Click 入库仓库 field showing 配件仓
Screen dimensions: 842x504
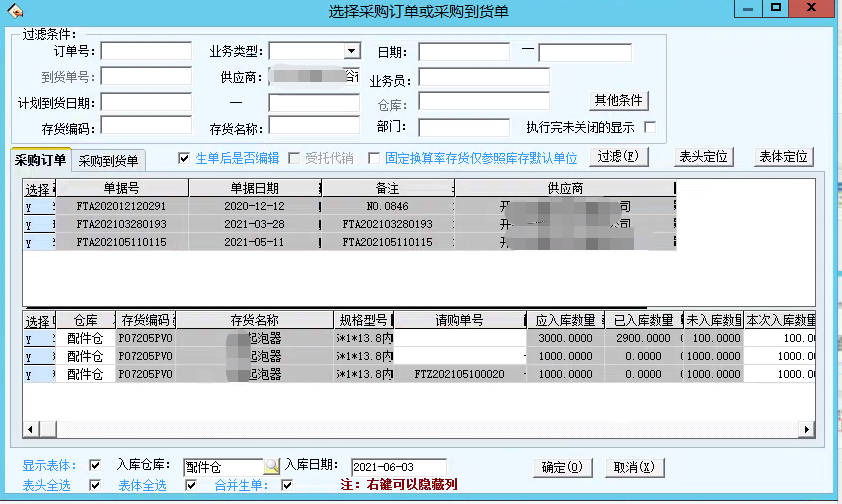click(x=223, y=466)
